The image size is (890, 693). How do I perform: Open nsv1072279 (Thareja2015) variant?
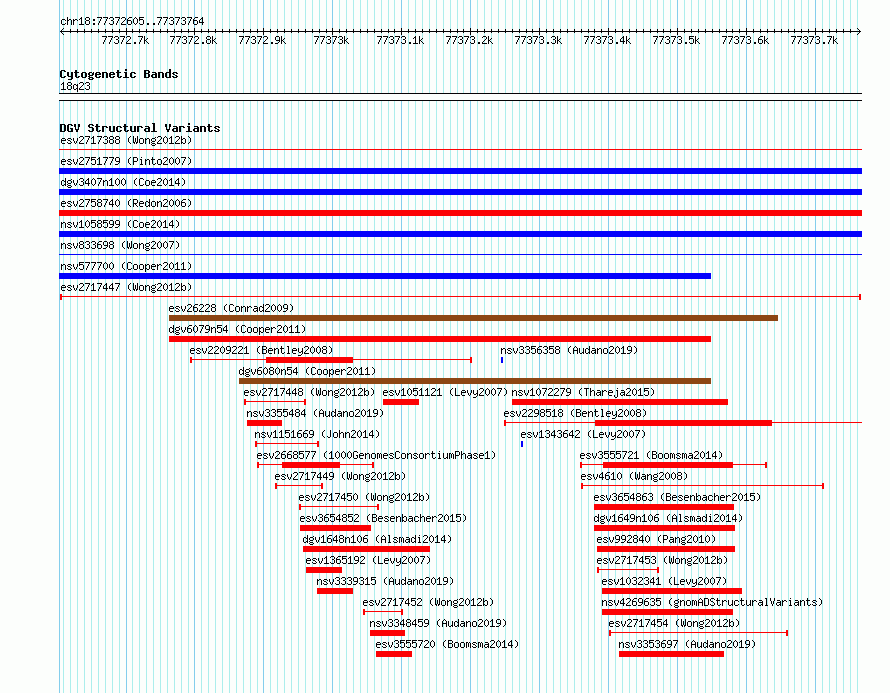[583, 392]
